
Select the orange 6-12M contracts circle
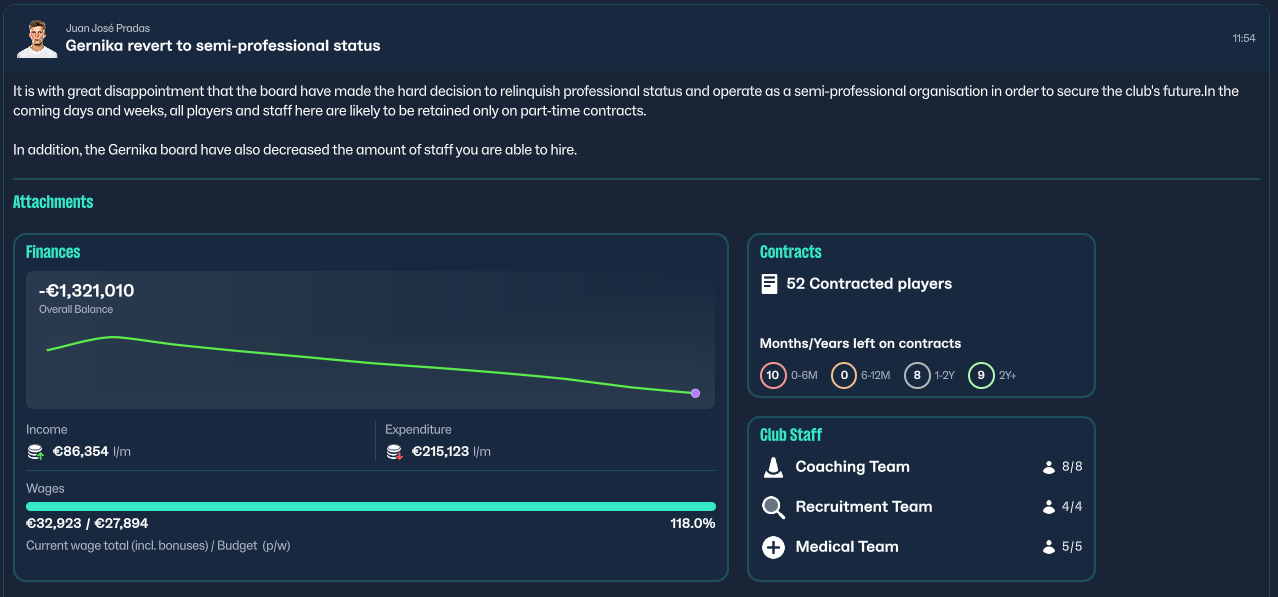[x=844, y=376]
